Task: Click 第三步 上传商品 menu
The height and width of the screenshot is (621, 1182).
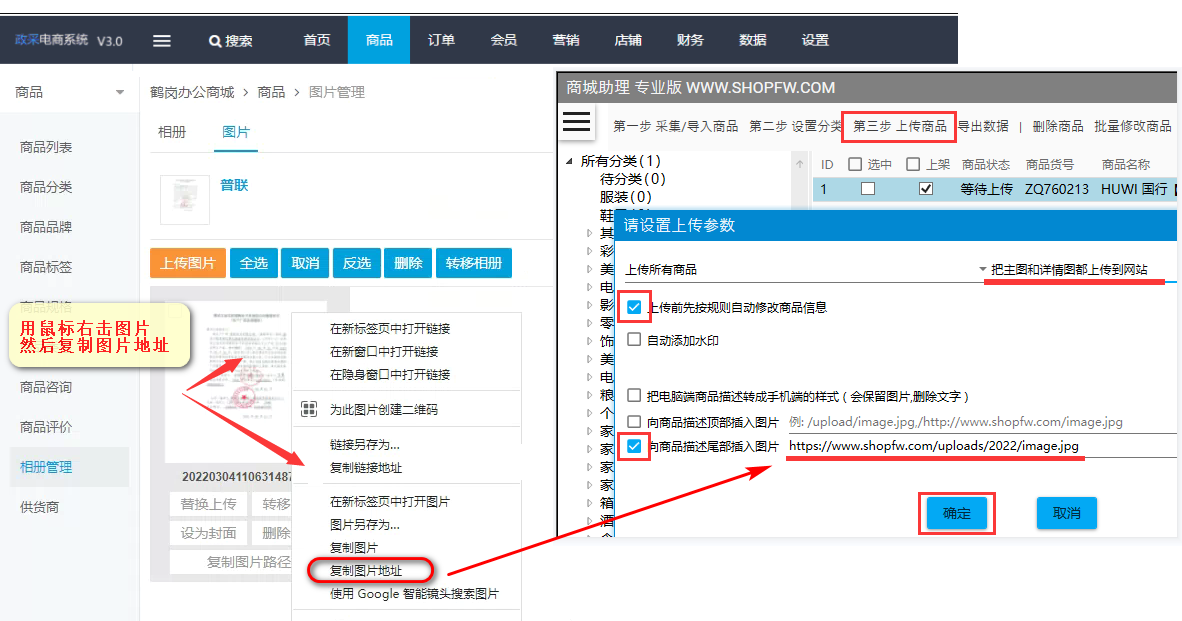Action: click(x=899, y=127)
